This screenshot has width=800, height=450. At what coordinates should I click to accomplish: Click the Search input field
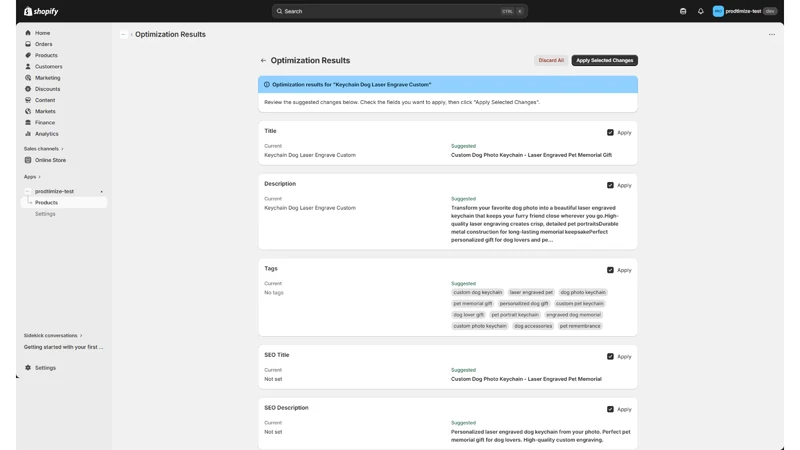pyautogui.click(x=399, y=11)
